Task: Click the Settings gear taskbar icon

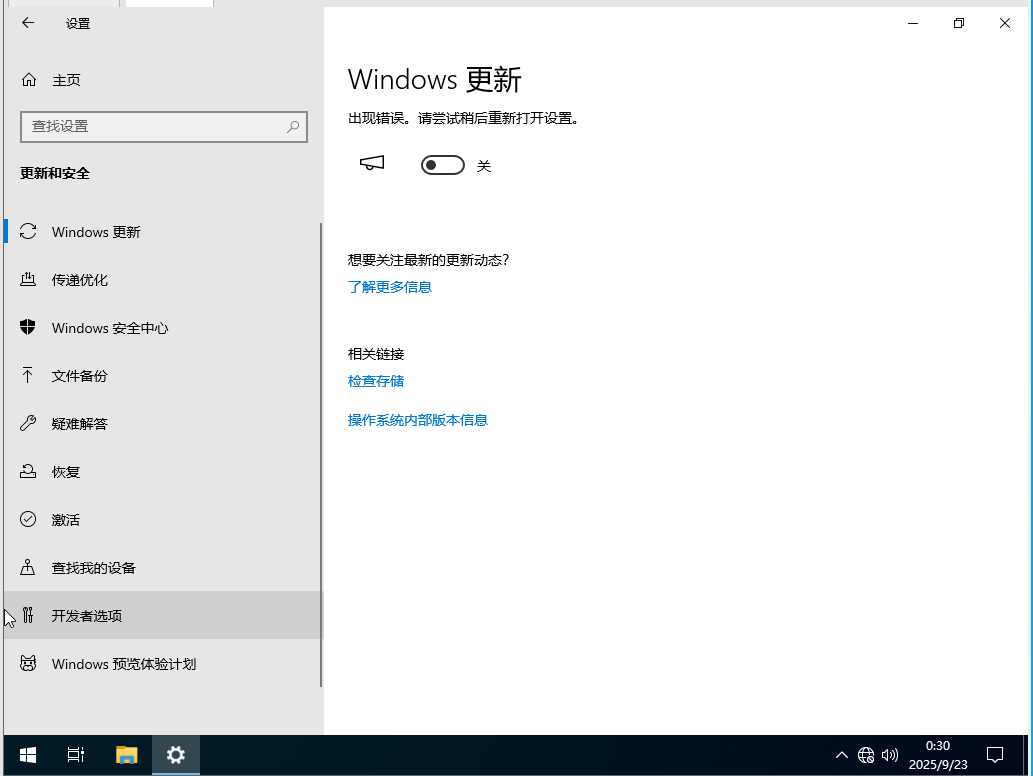Action: (x=176, y=755)
